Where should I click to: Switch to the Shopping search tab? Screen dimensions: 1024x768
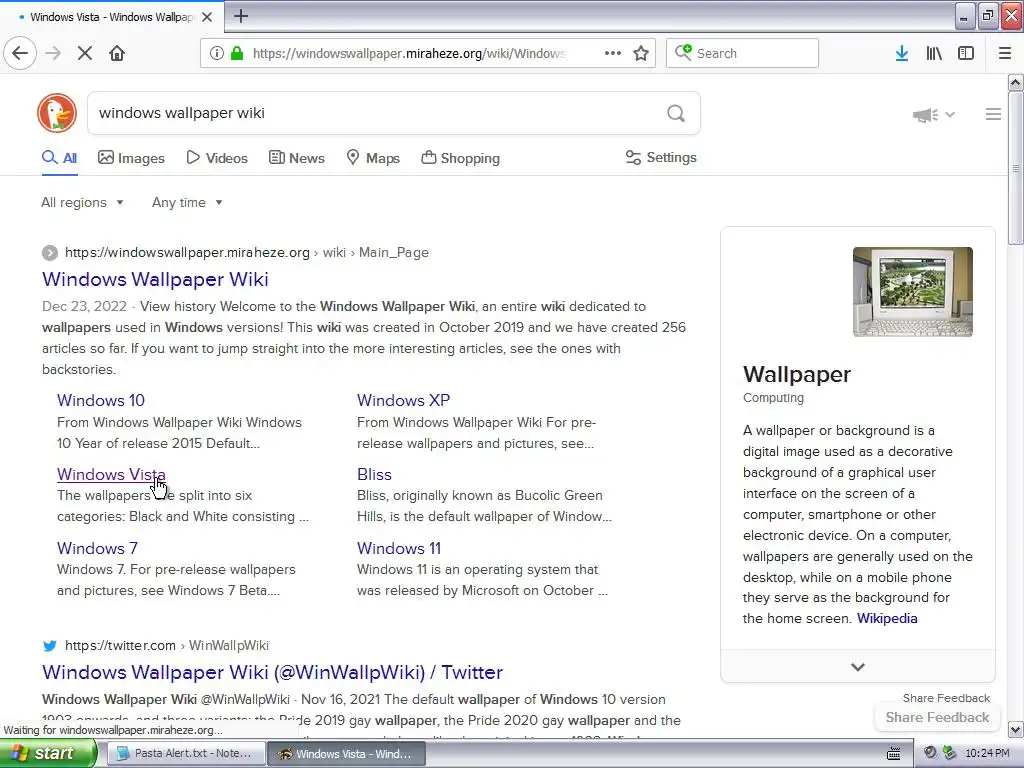tap(460, 158)
